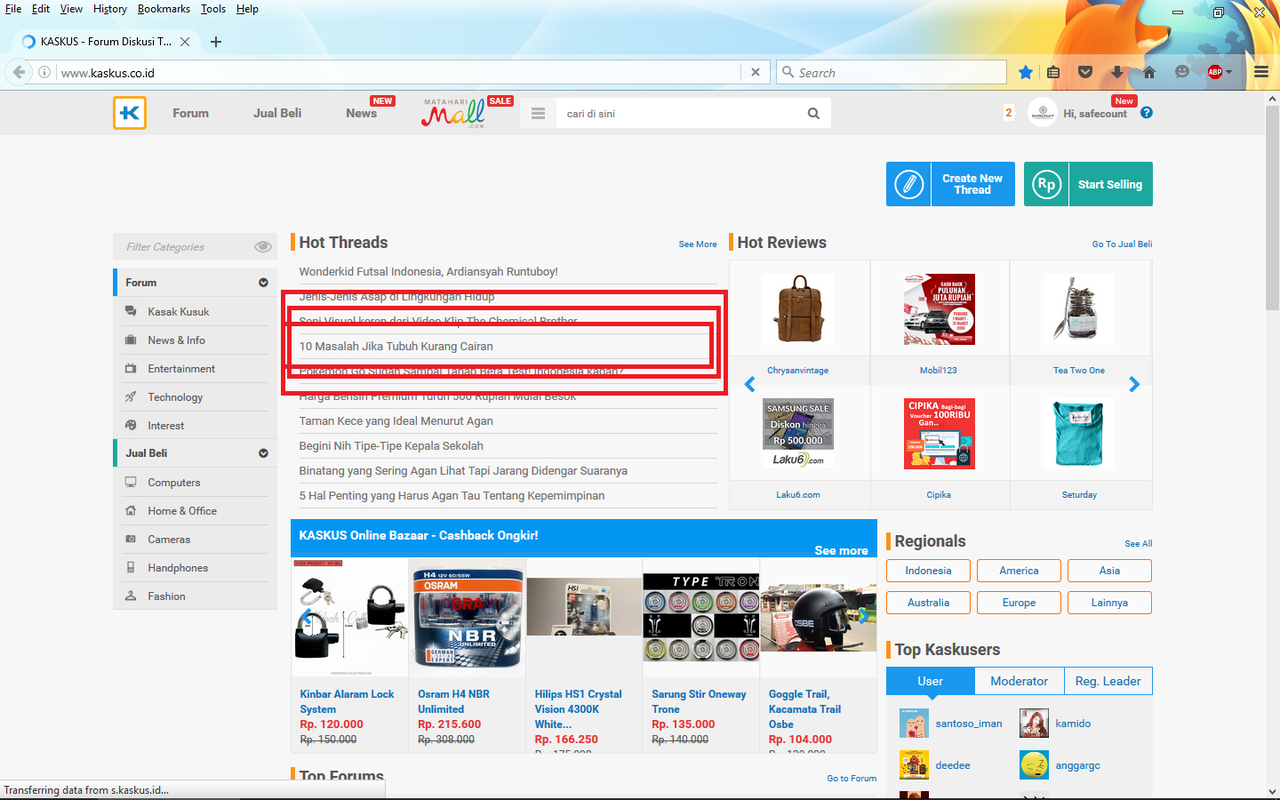Open the Firefox hamburger menu button
1280x800 pixels.
(1261, 72)
